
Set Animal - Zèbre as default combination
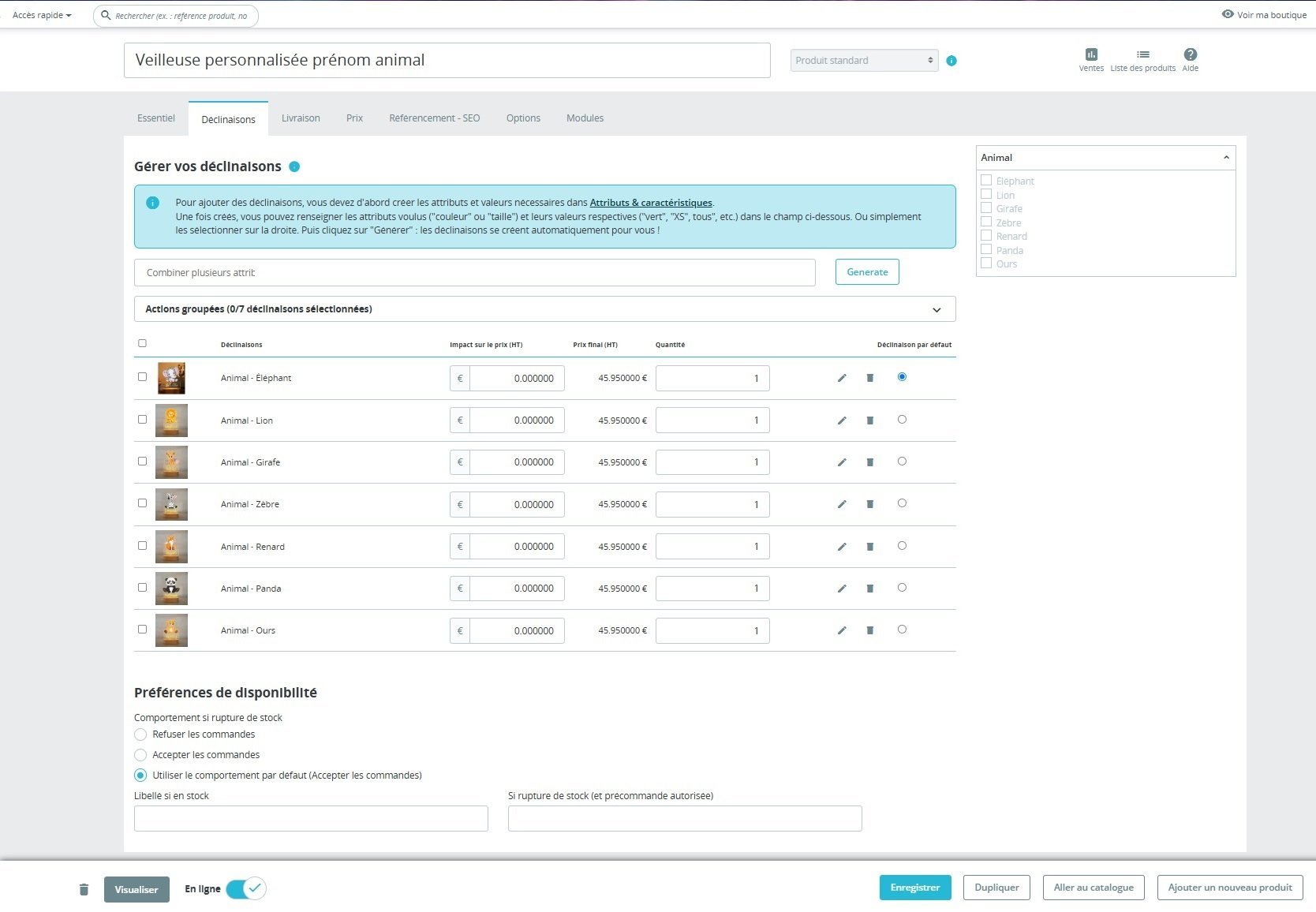tap(902, 503)
